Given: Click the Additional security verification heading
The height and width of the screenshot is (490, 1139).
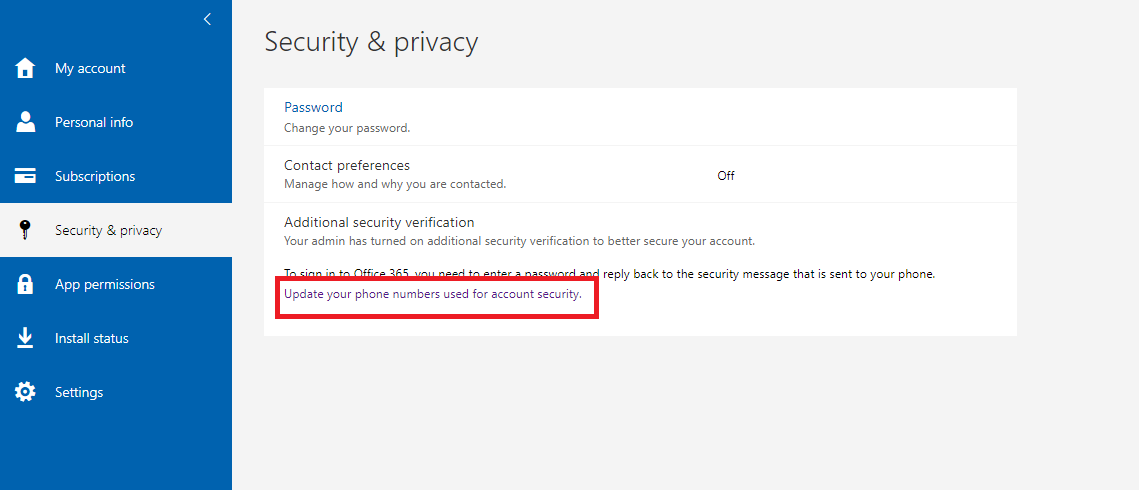Looking at the screenshot, I should click(x=379, y=222).
